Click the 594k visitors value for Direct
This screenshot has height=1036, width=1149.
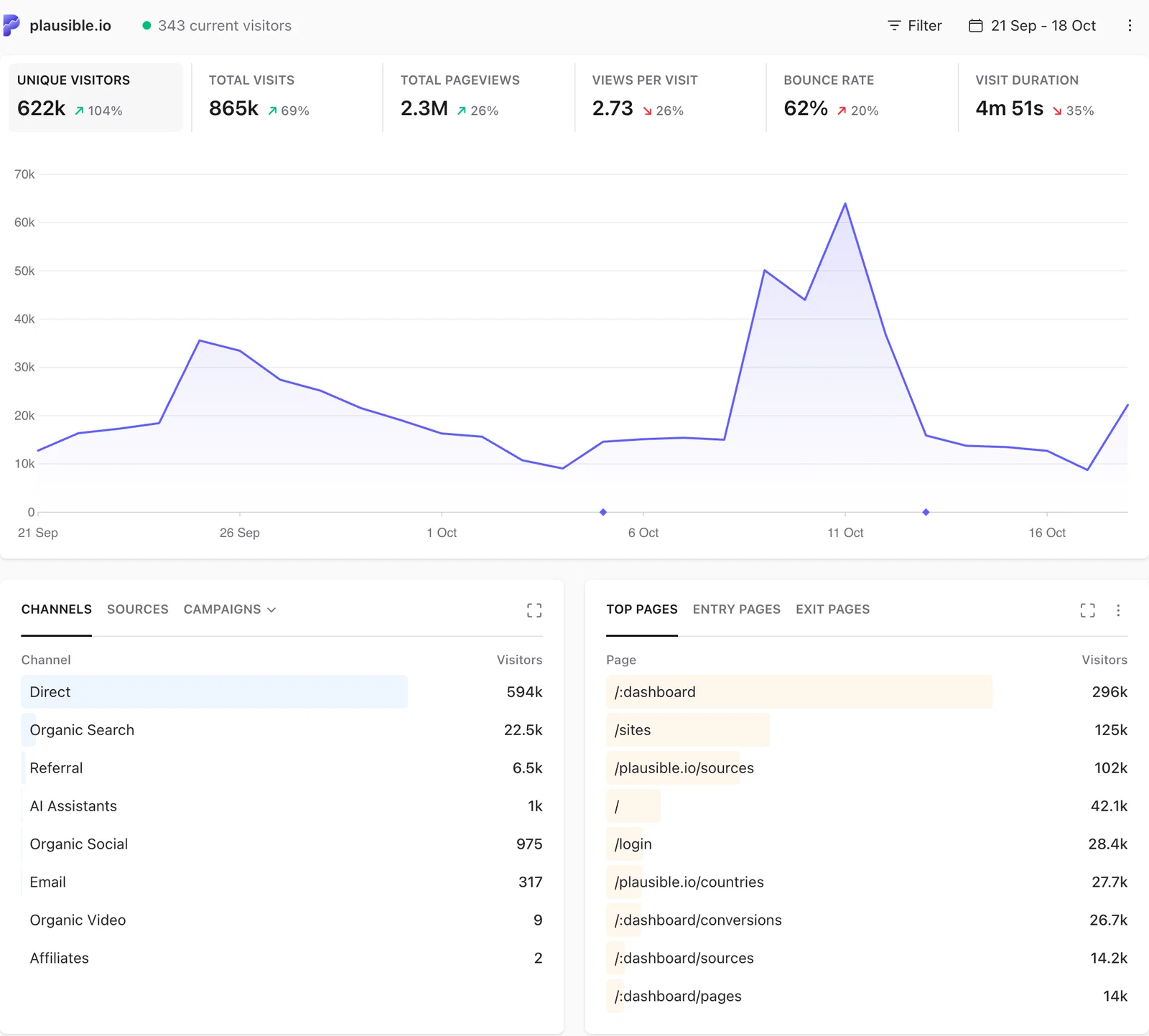point(524,692)
